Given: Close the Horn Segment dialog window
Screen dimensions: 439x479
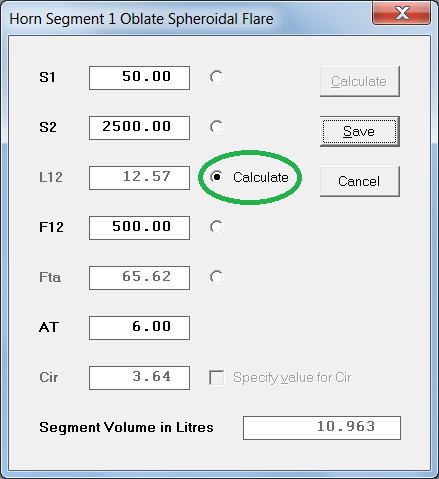Looking at the screenshot, I should point(402,13).
